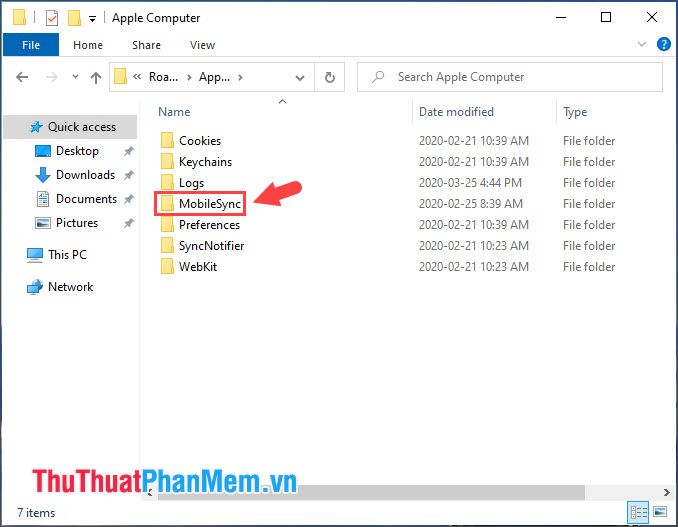678x527 pixels.
Task: Select This PC in navigation pane
Action: (x=67, y=255)
